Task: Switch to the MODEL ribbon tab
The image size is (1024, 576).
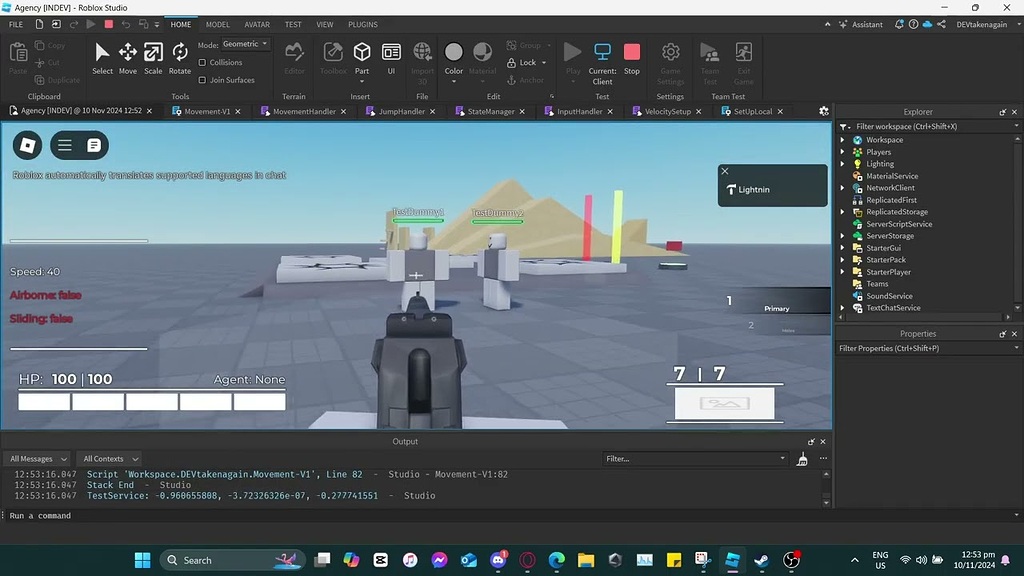Action: [217, 24]
